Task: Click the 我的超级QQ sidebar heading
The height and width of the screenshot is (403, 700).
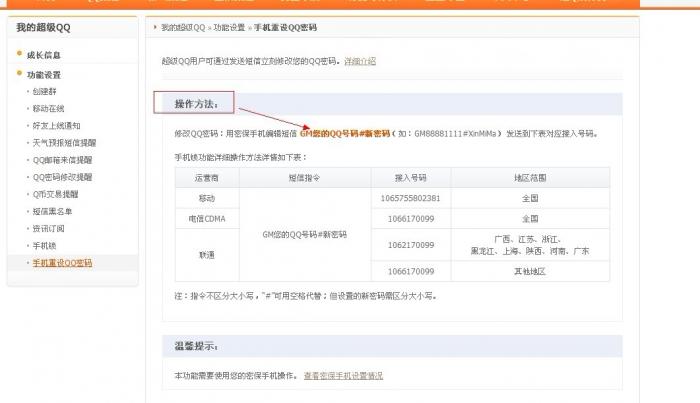Action: tap(43, 27)
